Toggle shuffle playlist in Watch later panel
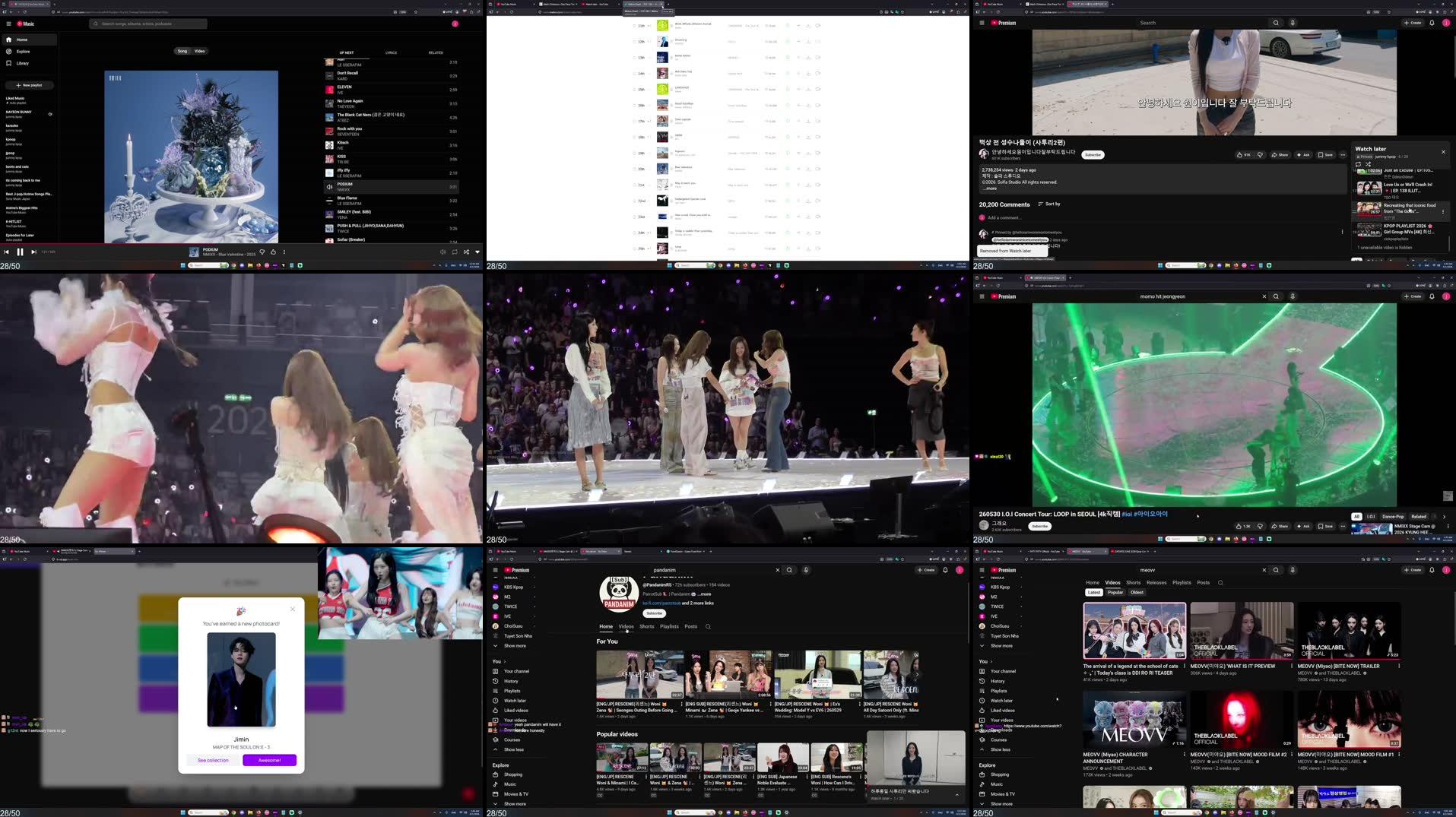This screenshot has width=1456, height=817. (x=1368, y=164)
